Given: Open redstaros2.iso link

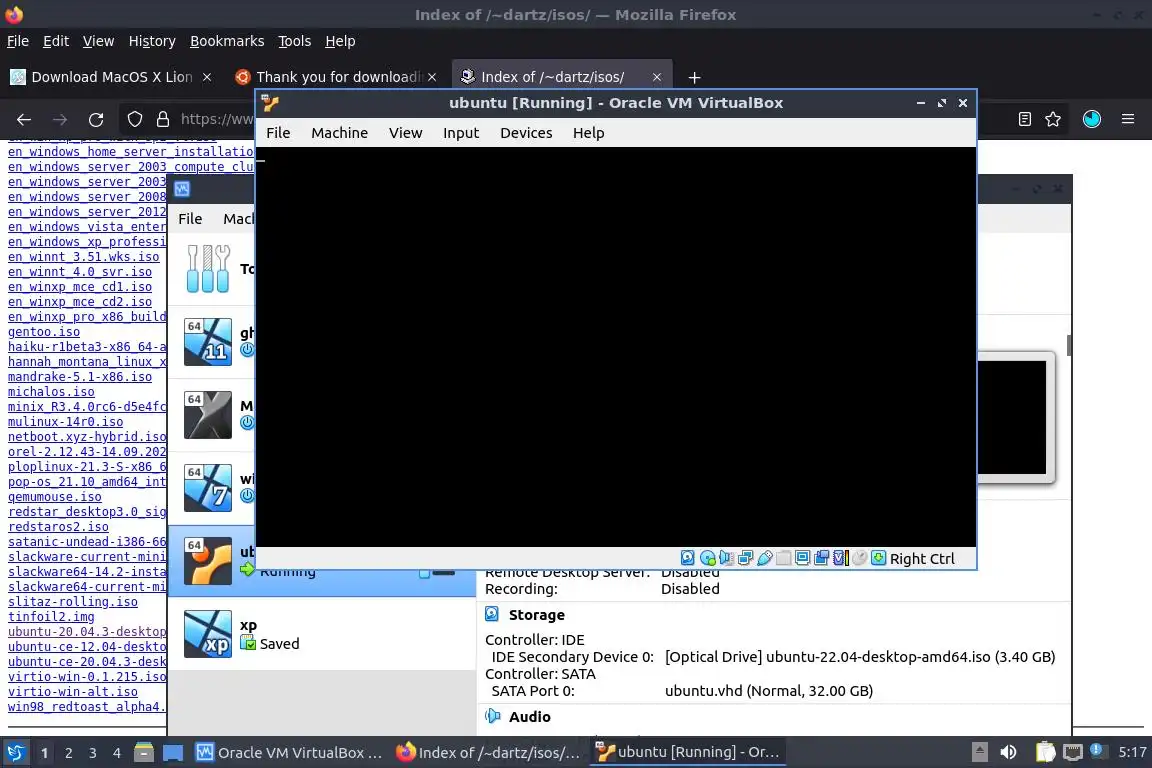Looking at the screenshot, I should coord(58,527).
